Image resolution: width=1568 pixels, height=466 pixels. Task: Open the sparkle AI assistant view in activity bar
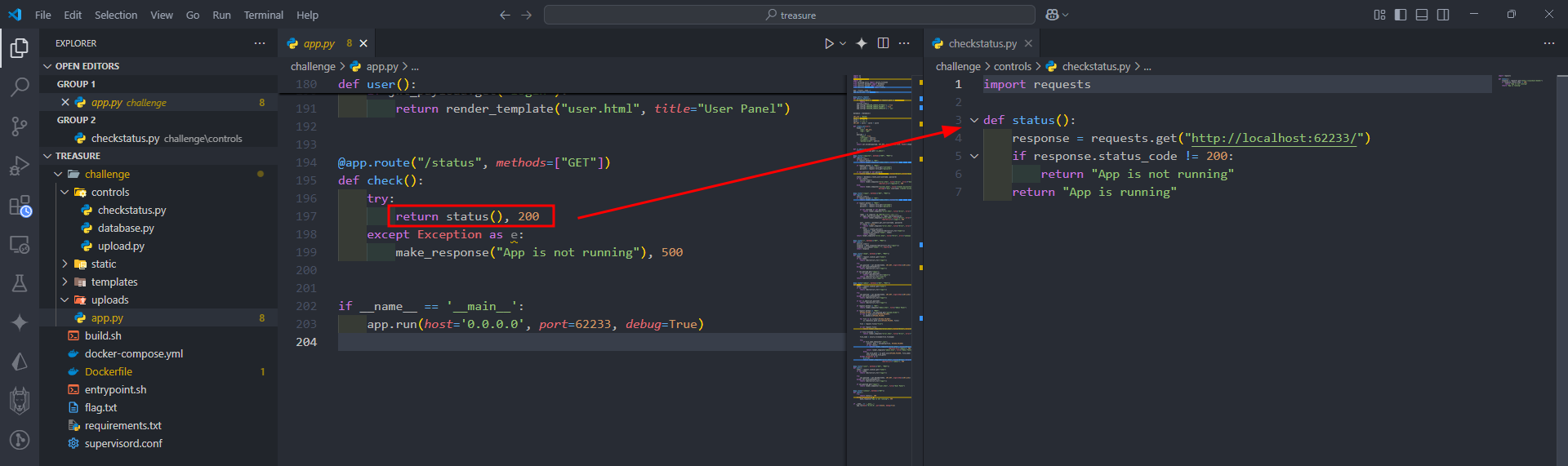tap(20, 322)
